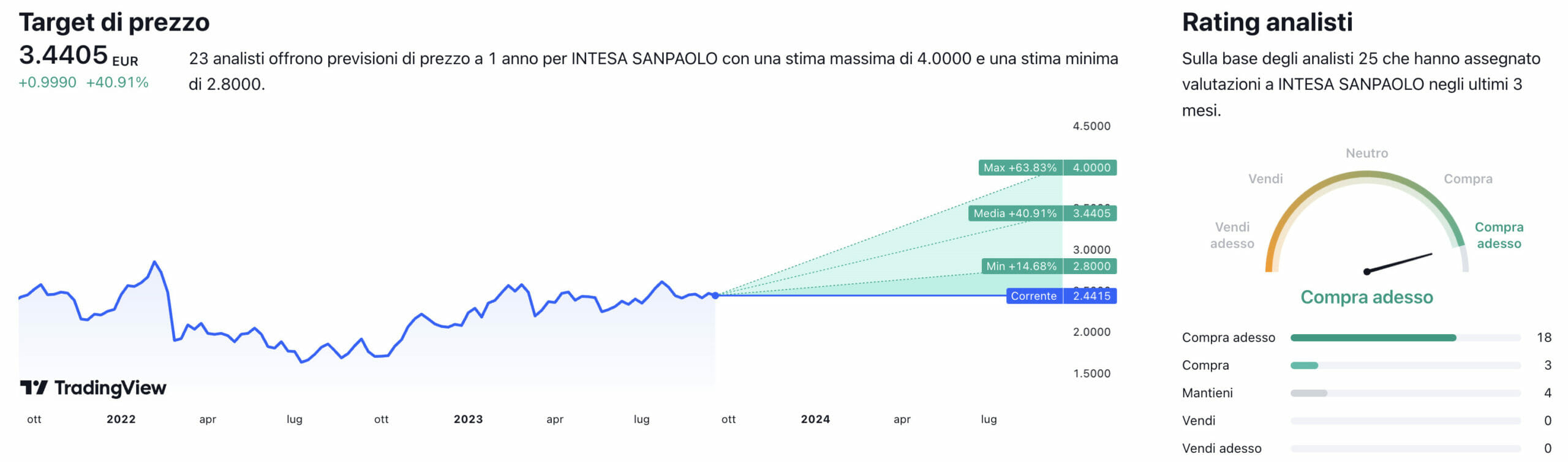The height and width of the screenshot is (462, 1568).
Task: Click the gauge needle on rating dial
Action: click(x=1398, y=263)
